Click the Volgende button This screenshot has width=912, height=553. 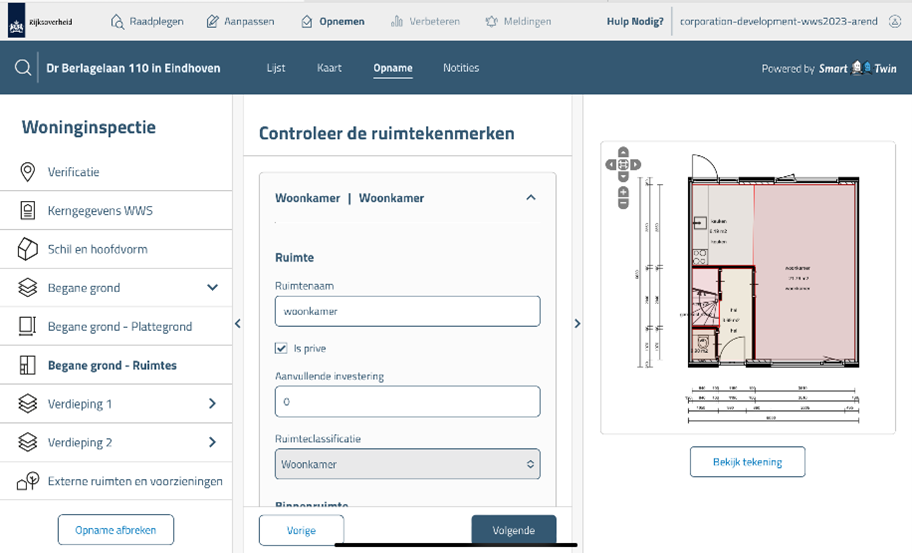point(513,530)
